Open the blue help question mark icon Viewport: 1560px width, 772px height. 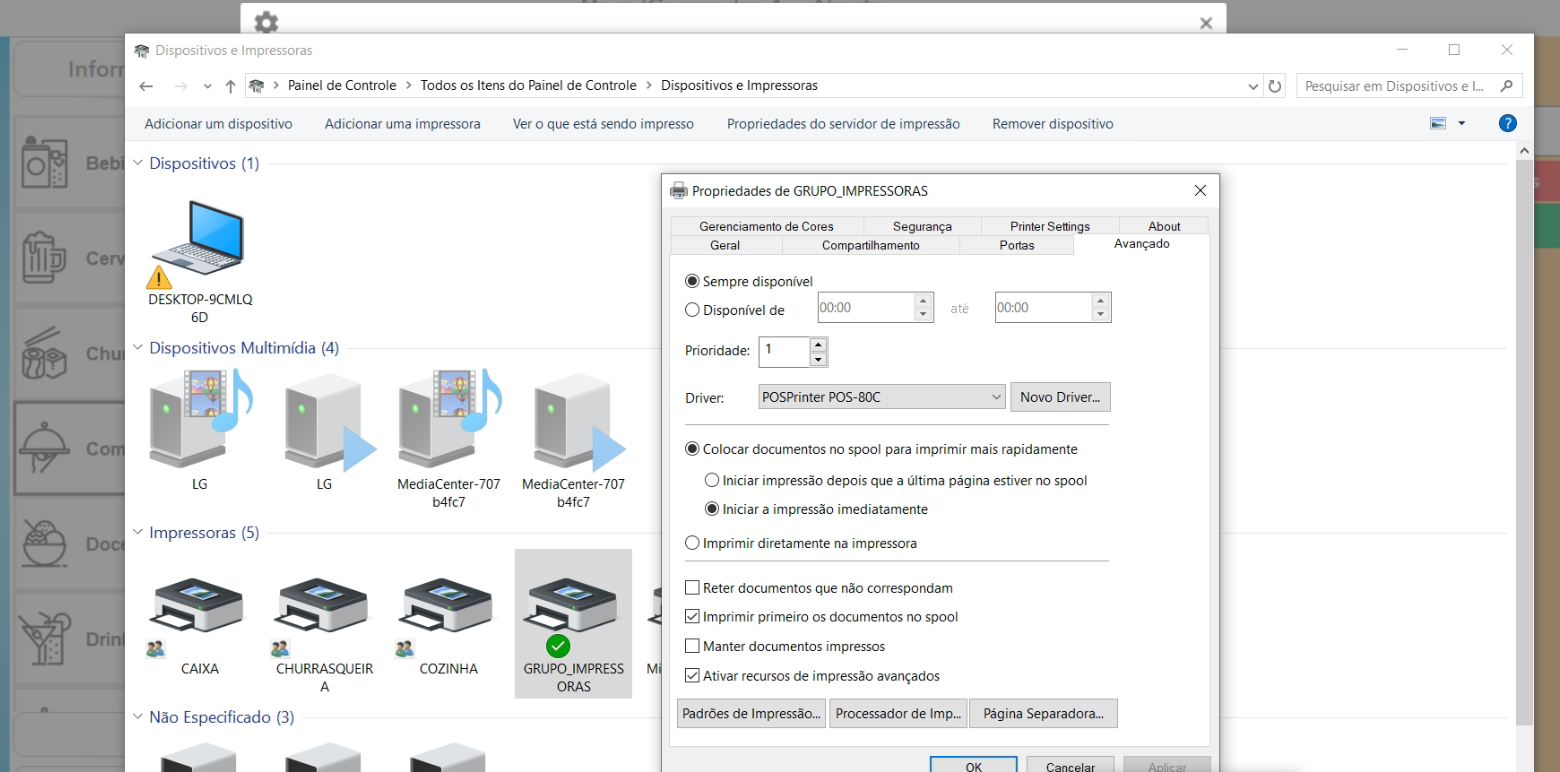pyautogui.click(x=1508, y=124)
